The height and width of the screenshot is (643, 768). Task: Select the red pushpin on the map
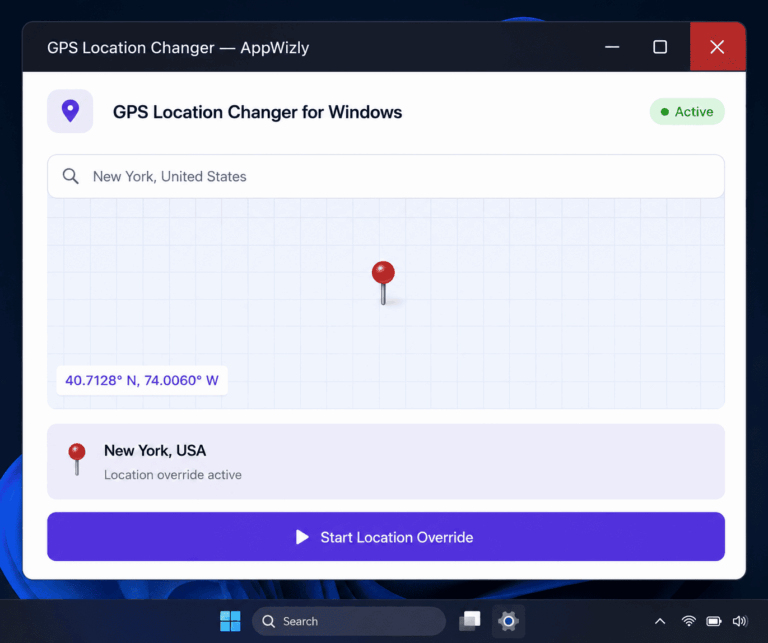point(383,283)
